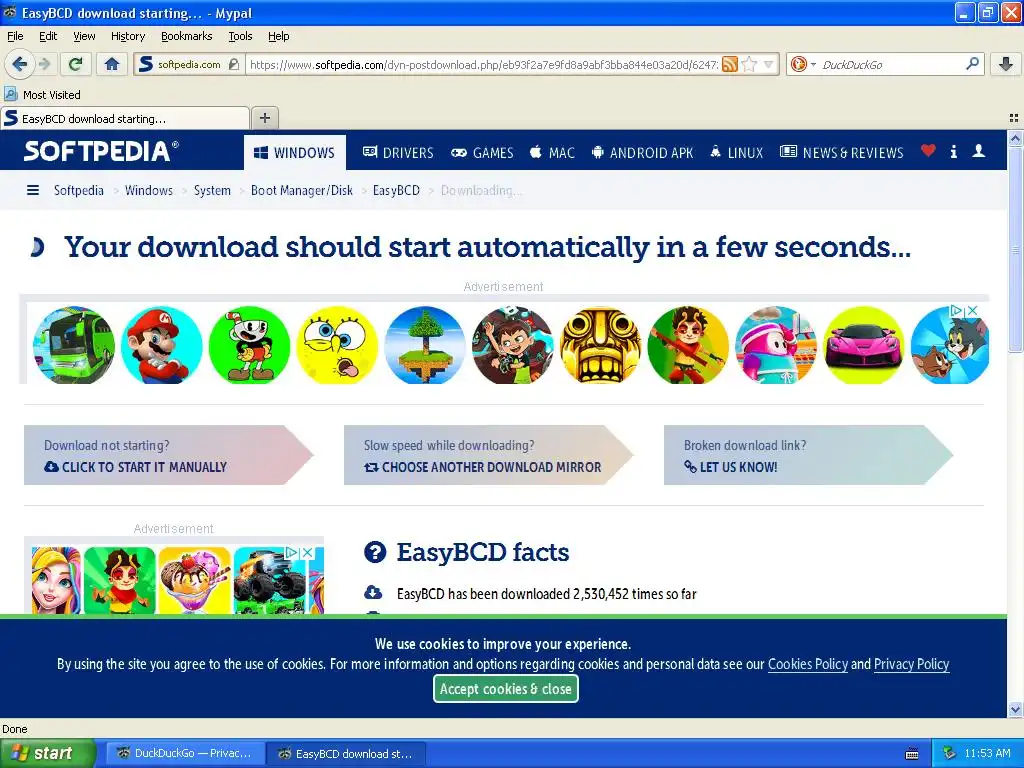Click the Tom and Jerry game icon
Screen dimensions: 1024x768
[x=950, y=345]
